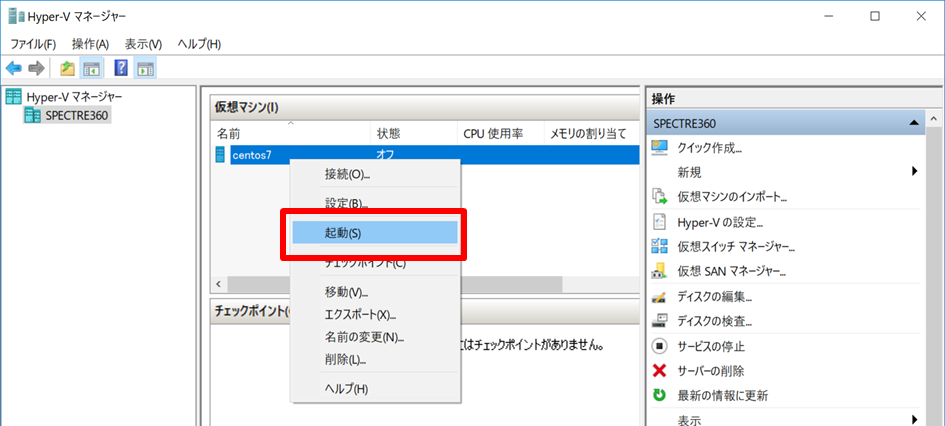Sort by the CPU 使用率 column header

click(x=500, y=134)
